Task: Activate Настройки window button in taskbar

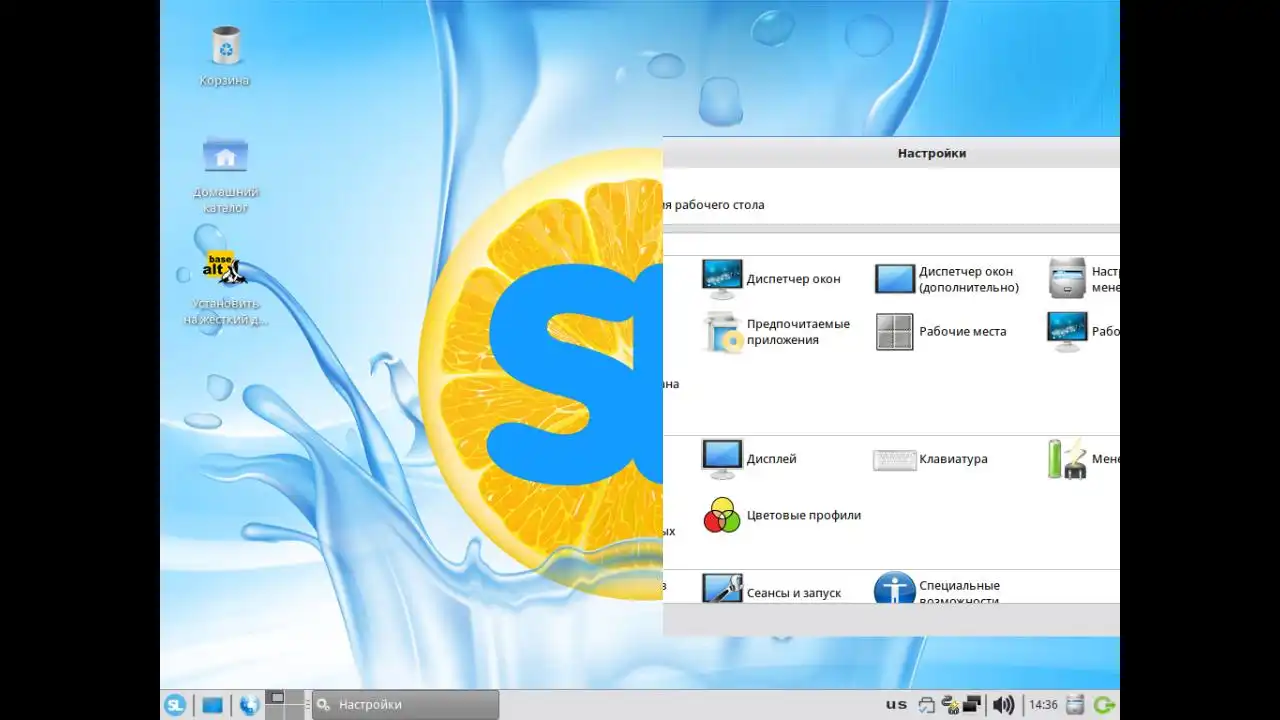Action: click(x=405, y=705)
